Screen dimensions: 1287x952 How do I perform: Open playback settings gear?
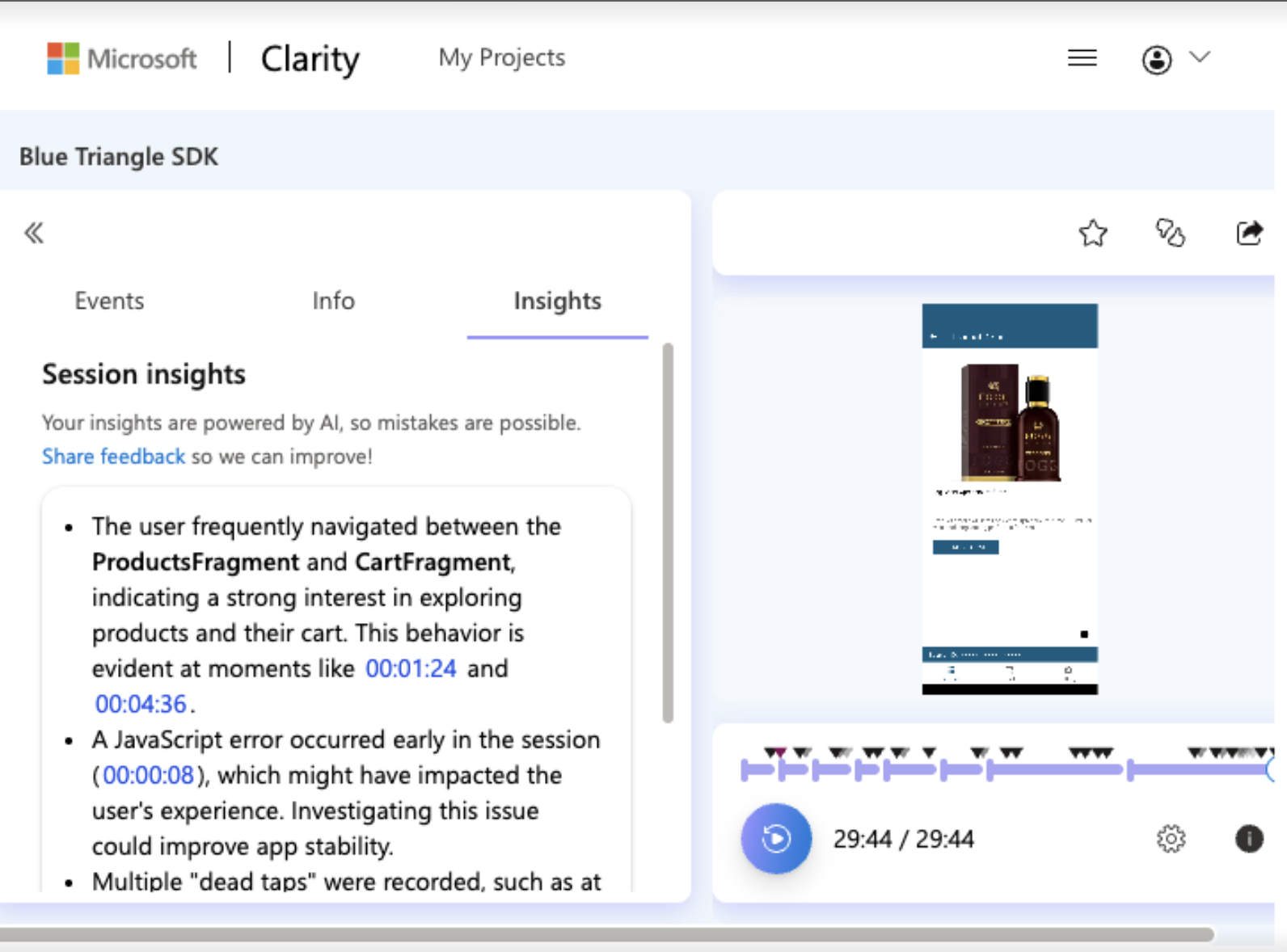[x=1171, y=839]
